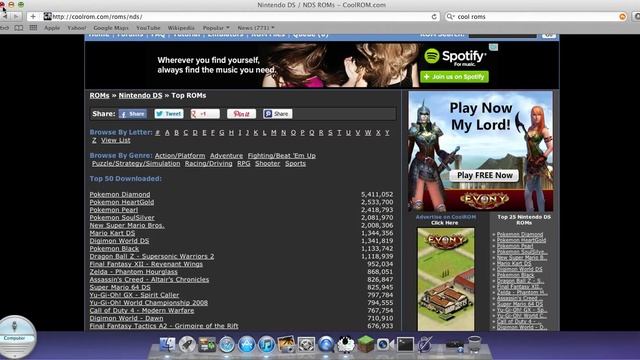Click the Tweet button
The image size is (640, 360).
click(169, 114)
